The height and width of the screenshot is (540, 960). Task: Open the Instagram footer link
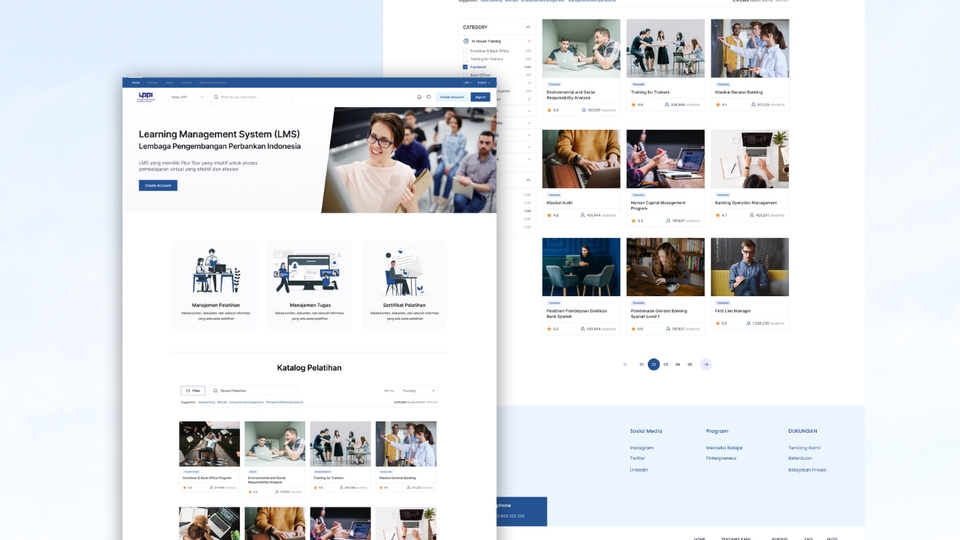tap(642, 448)
